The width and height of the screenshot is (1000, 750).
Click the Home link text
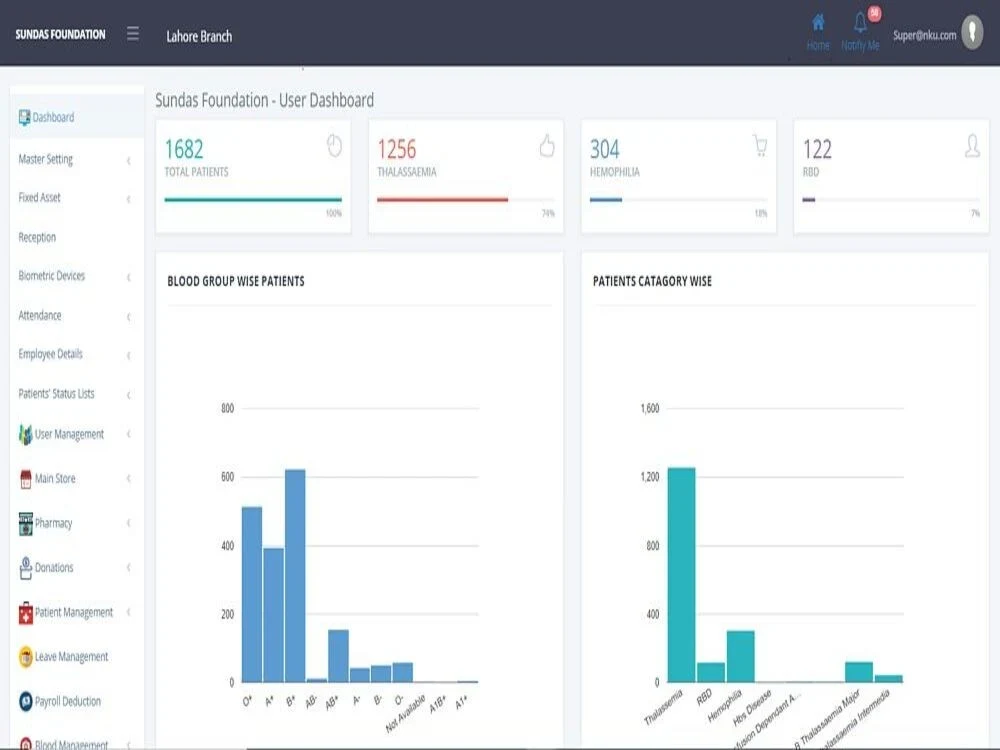click(x=818, y=45)
